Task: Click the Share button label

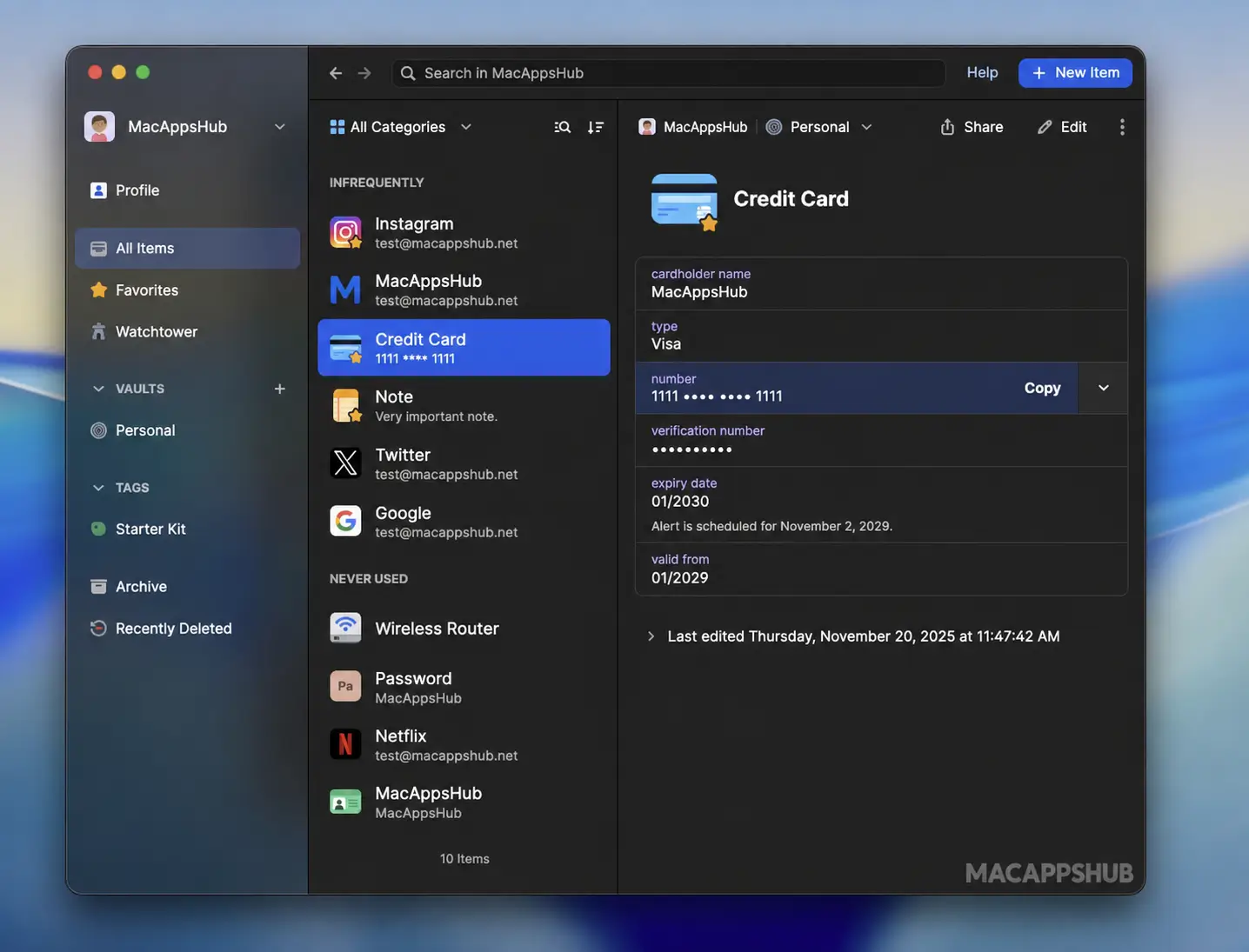Action: (x=984, y=127)
